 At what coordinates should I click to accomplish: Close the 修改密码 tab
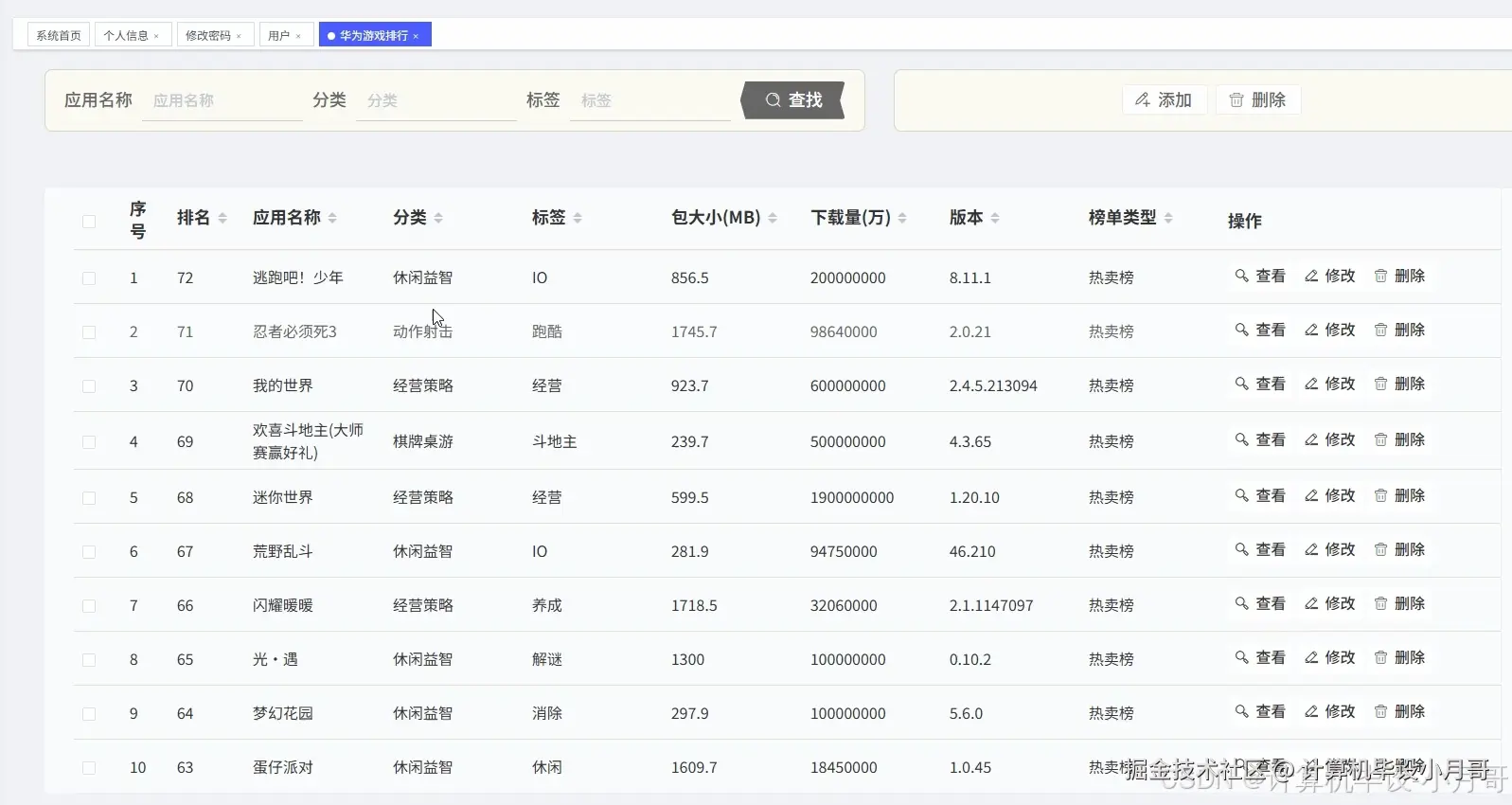pyautogui.click(x=239, y=36)
